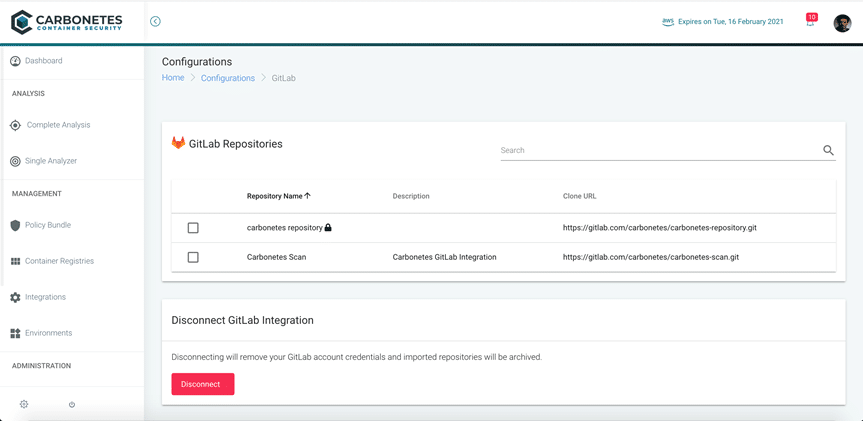Click the ADMINISTRATION section label
Viewport: 863px width, 421px height.
tap(41, 366)
